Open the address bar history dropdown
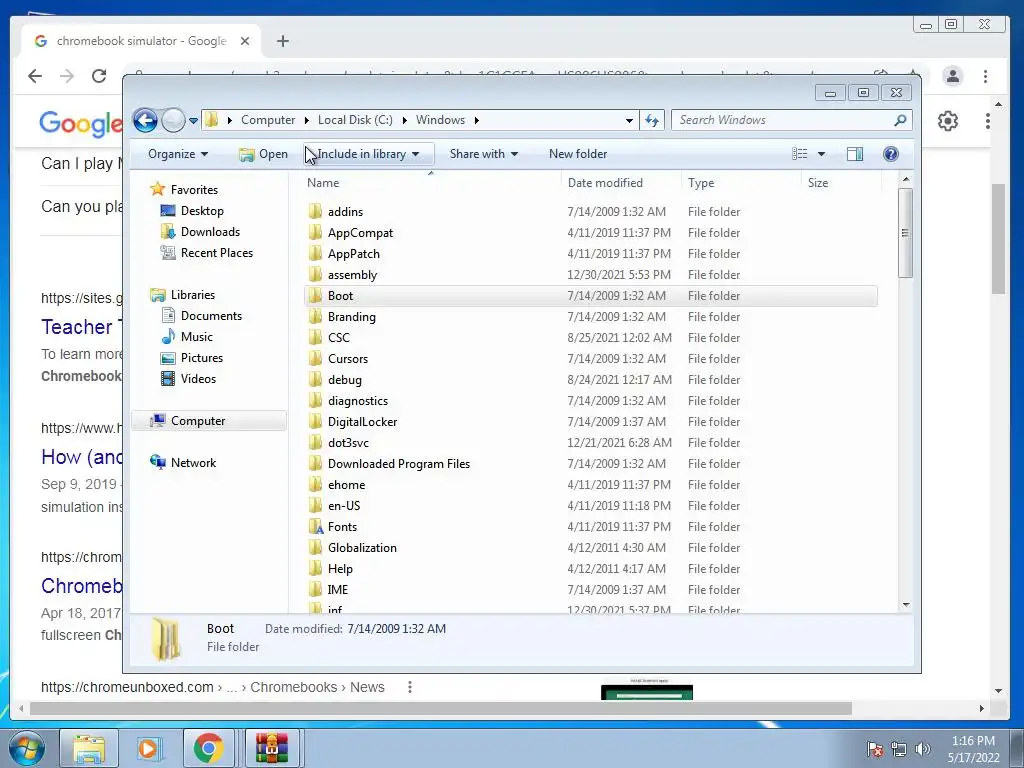1024x768 pixels. 629,120
